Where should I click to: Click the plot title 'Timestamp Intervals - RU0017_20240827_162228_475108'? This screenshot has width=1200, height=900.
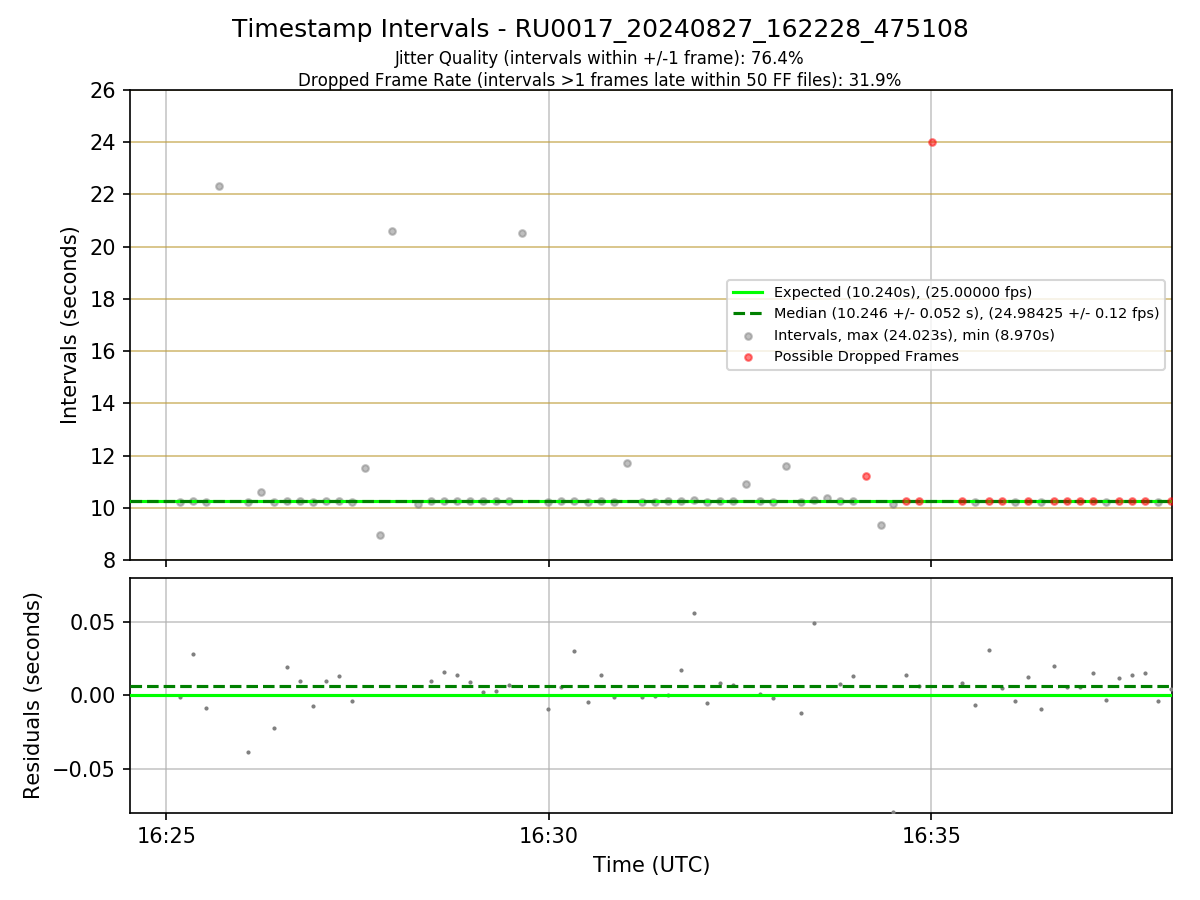(x=600, y=29)
